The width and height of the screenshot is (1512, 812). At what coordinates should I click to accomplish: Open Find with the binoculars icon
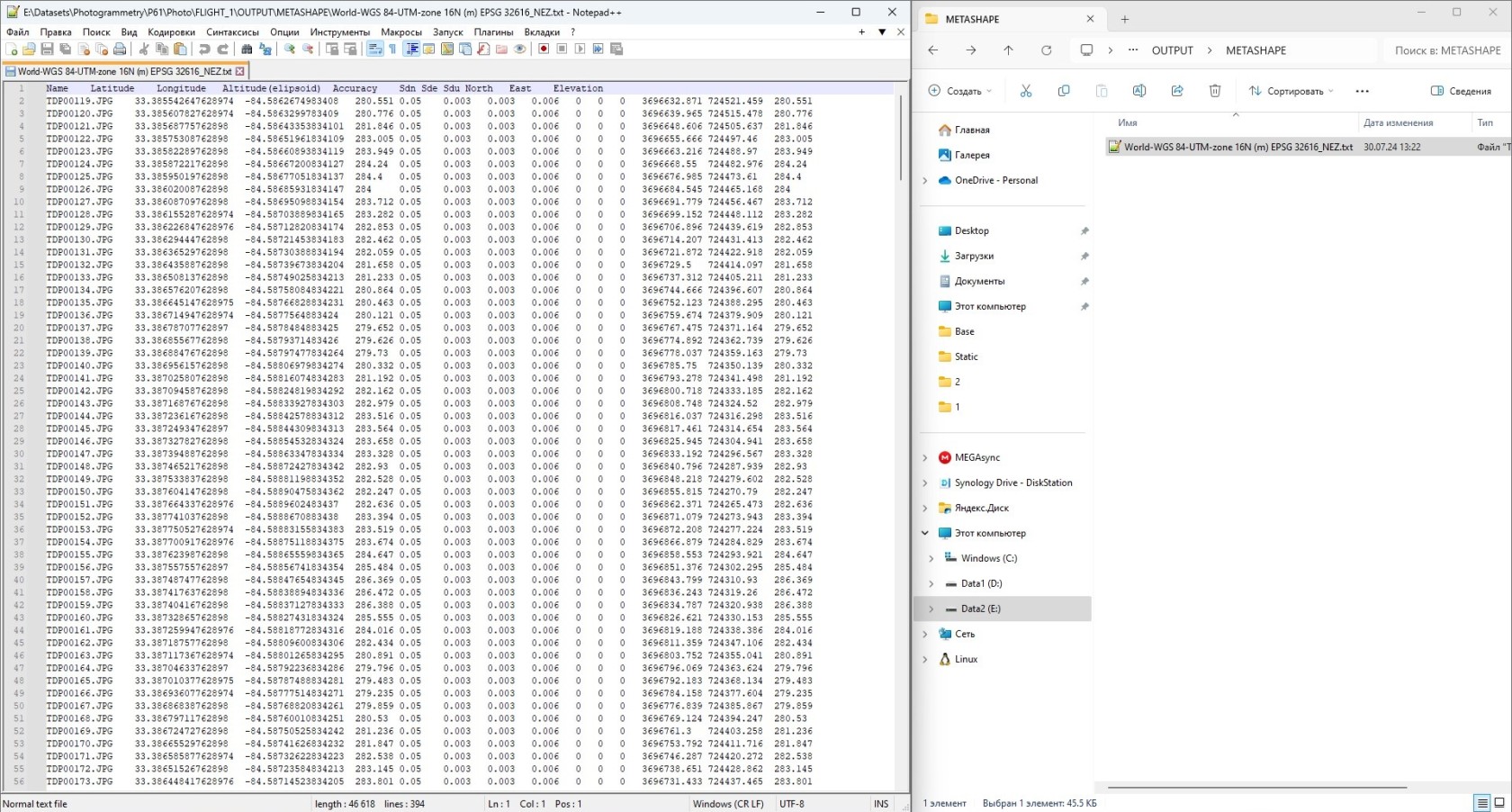click(247, 49)
